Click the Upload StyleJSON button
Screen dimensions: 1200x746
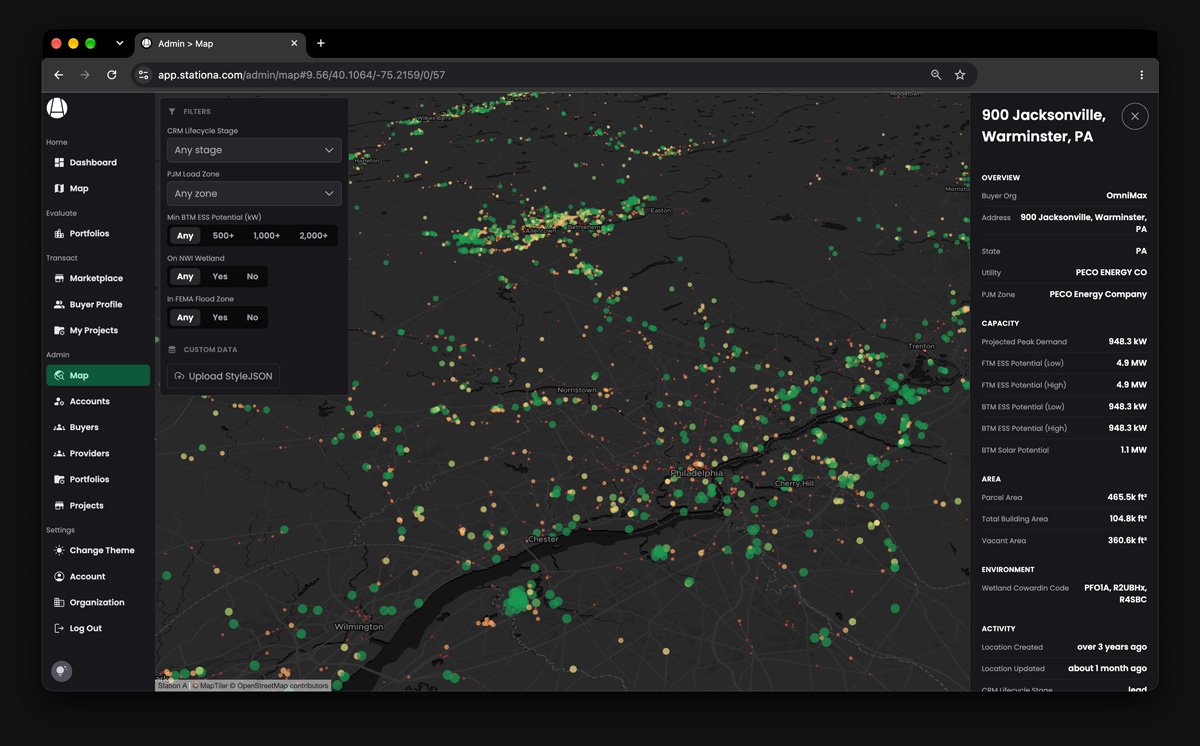click(x=223, y=376)
